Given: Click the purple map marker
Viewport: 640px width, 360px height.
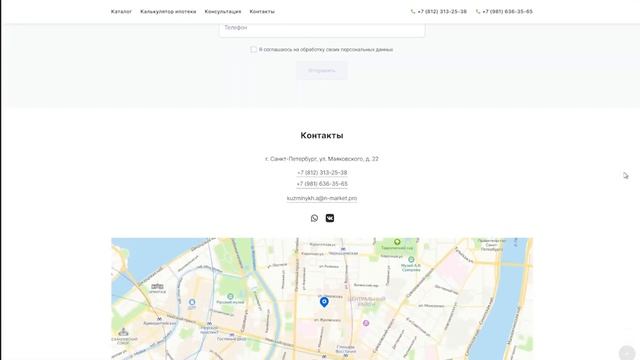Looking at the screenshot, I should coord(366,323).
